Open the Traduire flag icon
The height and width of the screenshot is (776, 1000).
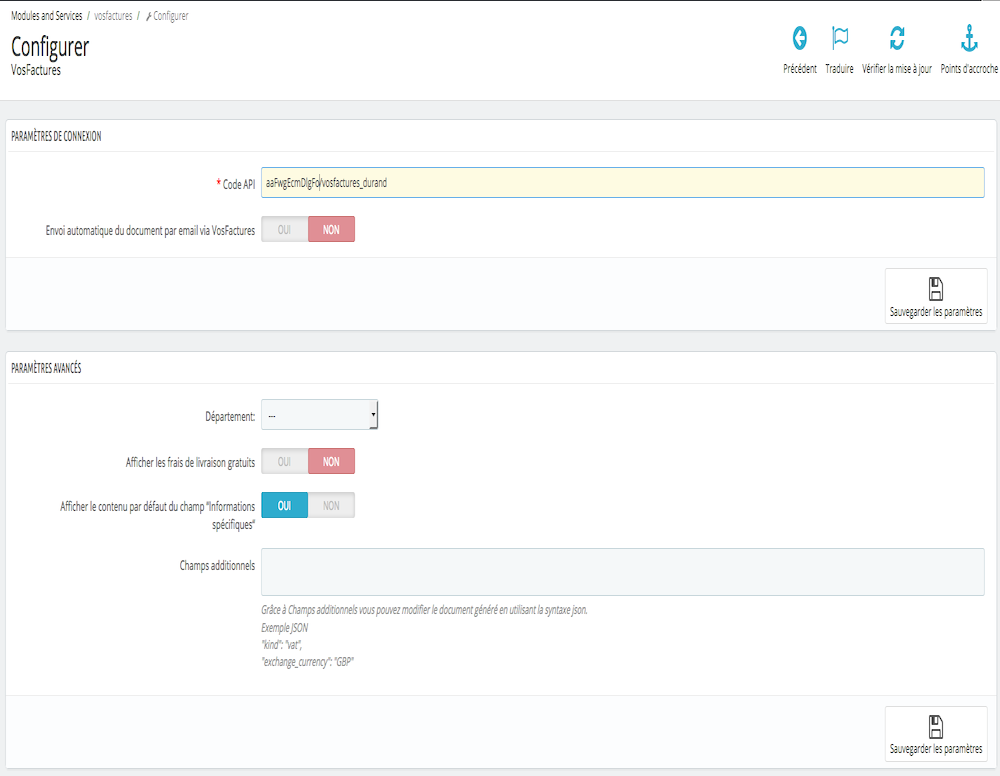[840, 38]
